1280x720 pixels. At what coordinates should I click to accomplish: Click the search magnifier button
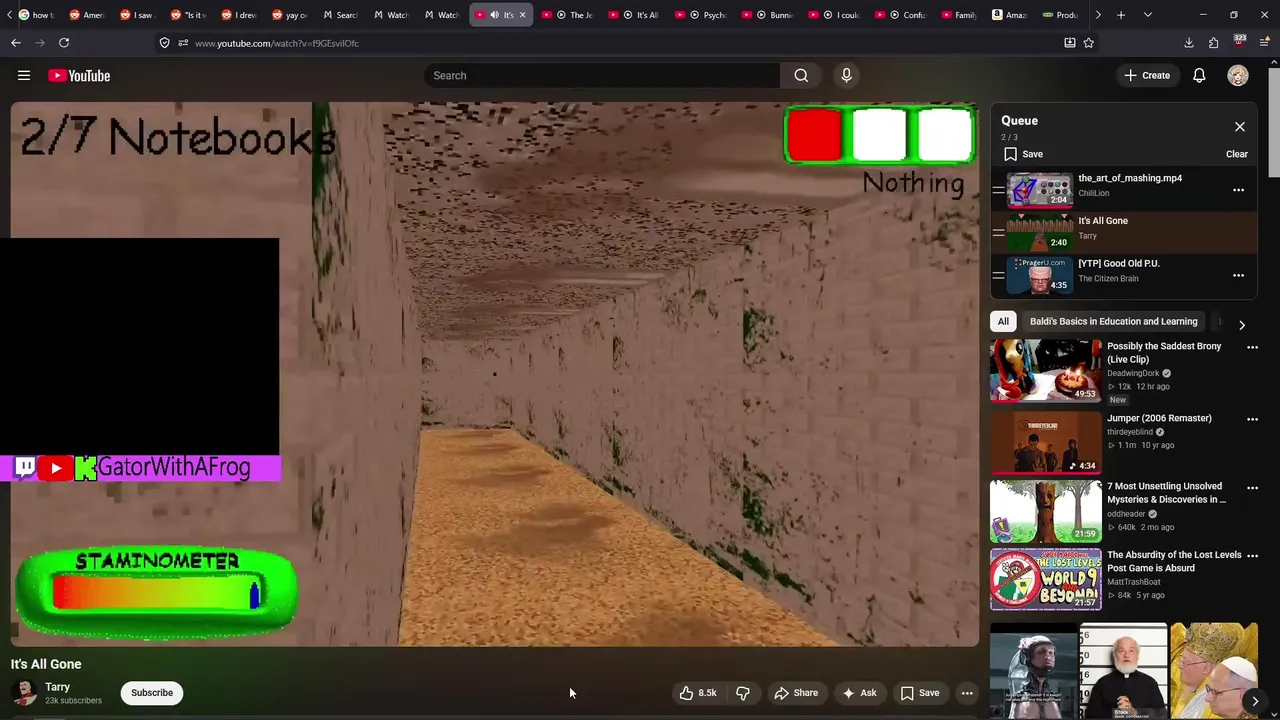801,75
